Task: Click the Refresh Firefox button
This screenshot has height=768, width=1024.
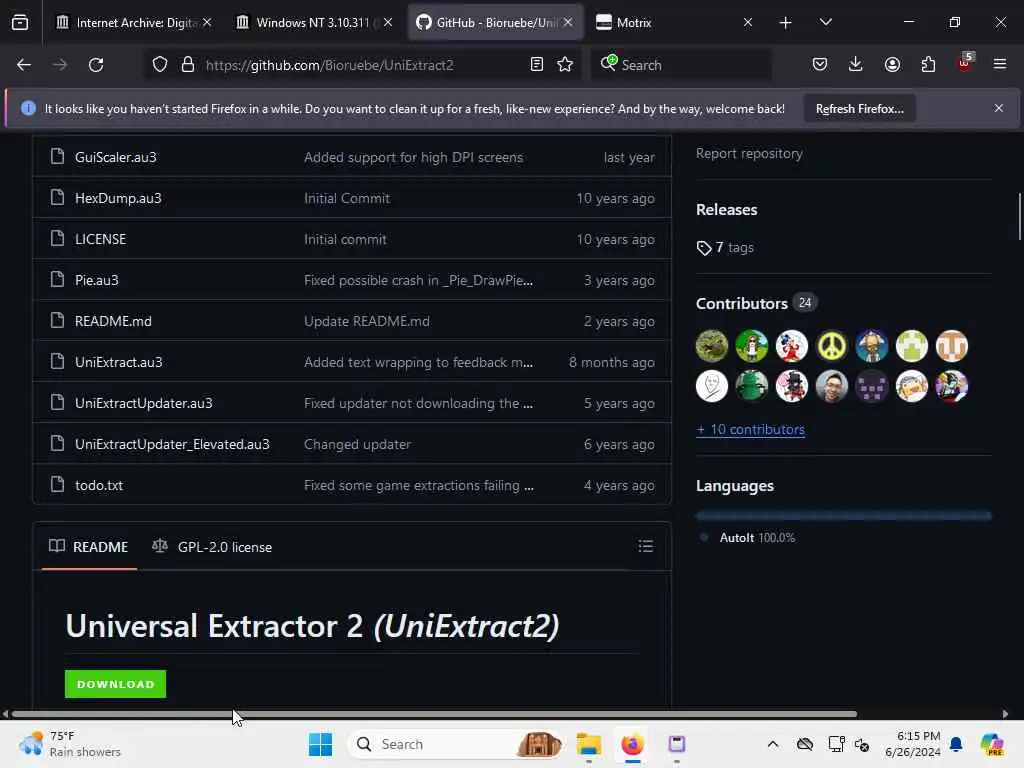Action: pyautogui.click(x=859, y=109)
